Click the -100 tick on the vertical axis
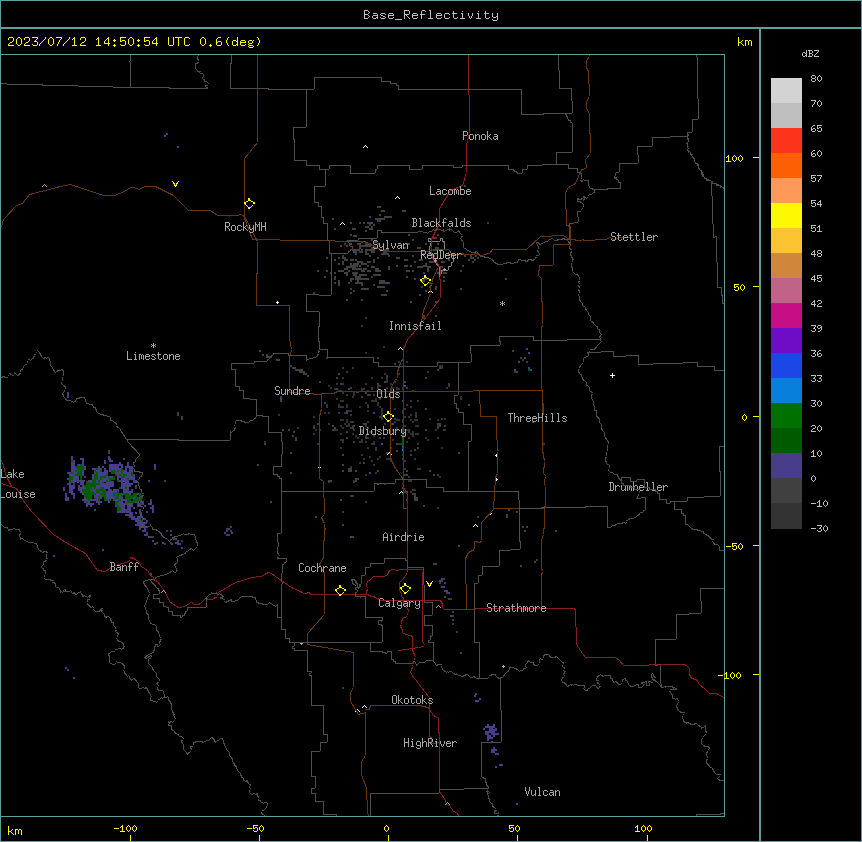Screen dimensions: 862x842 pyautogui.click(x=731, y=675)
